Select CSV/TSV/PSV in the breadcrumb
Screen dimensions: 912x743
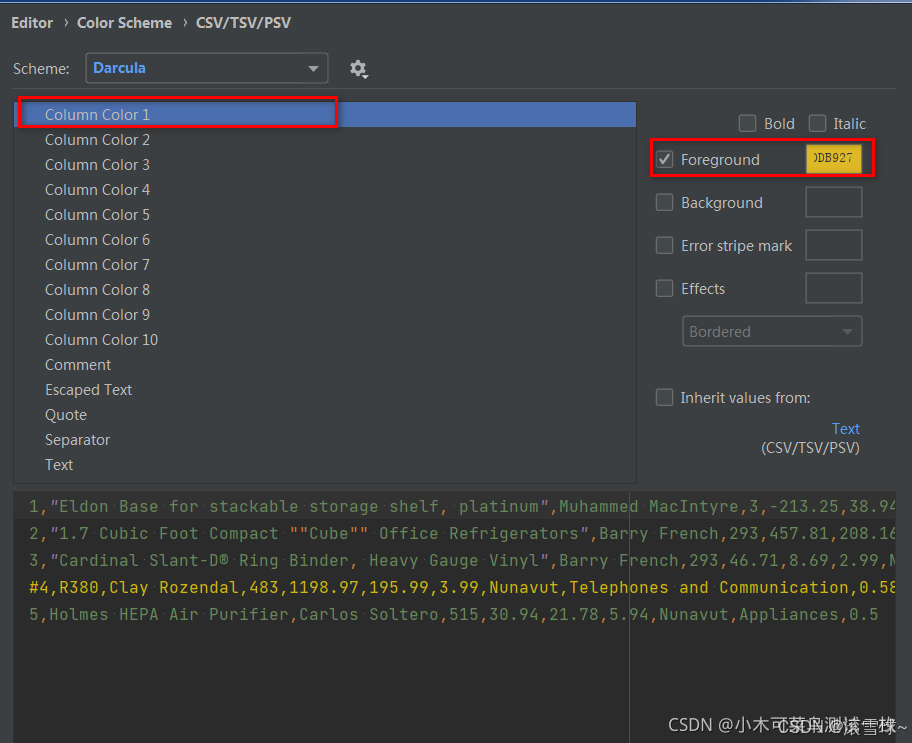coord(243,23)
